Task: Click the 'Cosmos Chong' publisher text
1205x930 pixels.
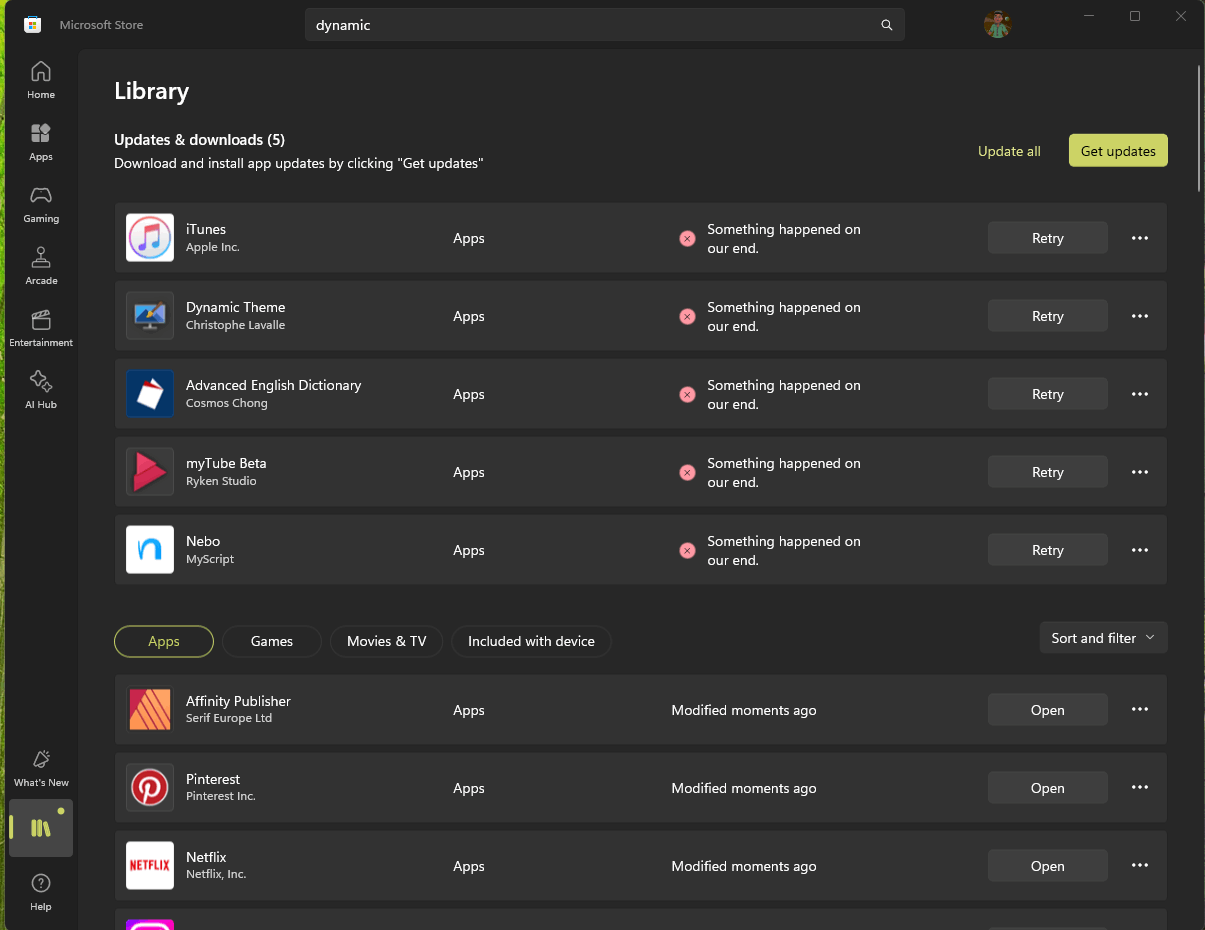Action: 227,403
